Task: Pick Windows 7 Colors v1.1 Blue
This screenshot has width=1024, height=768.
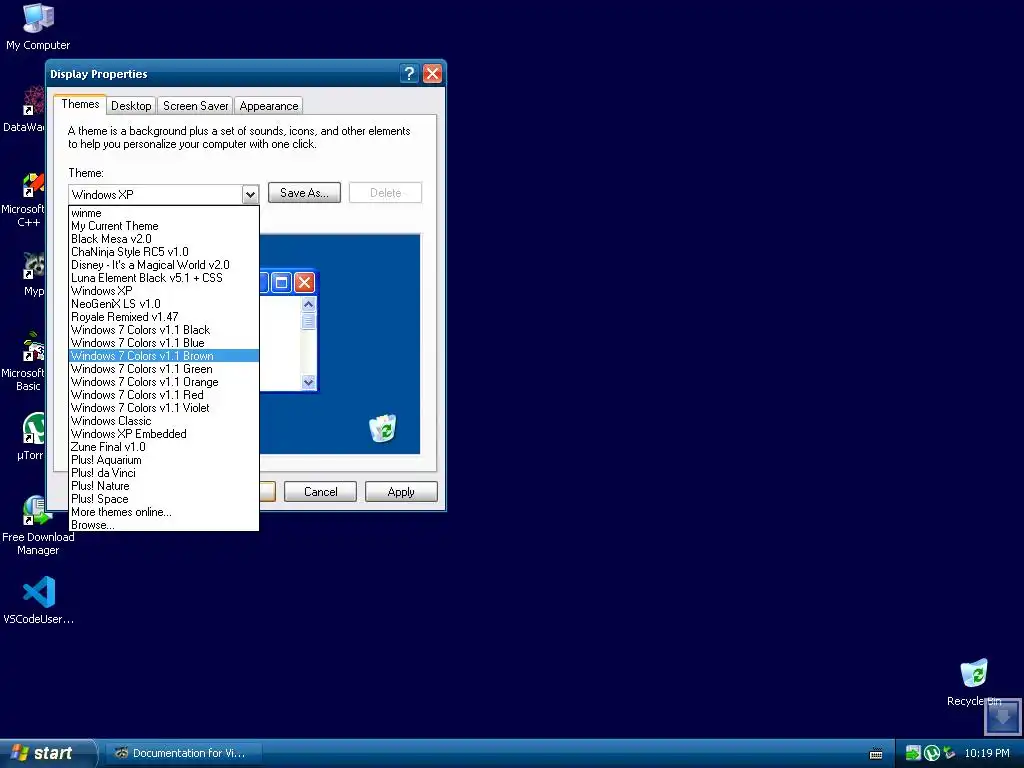Action: (164, 343)
